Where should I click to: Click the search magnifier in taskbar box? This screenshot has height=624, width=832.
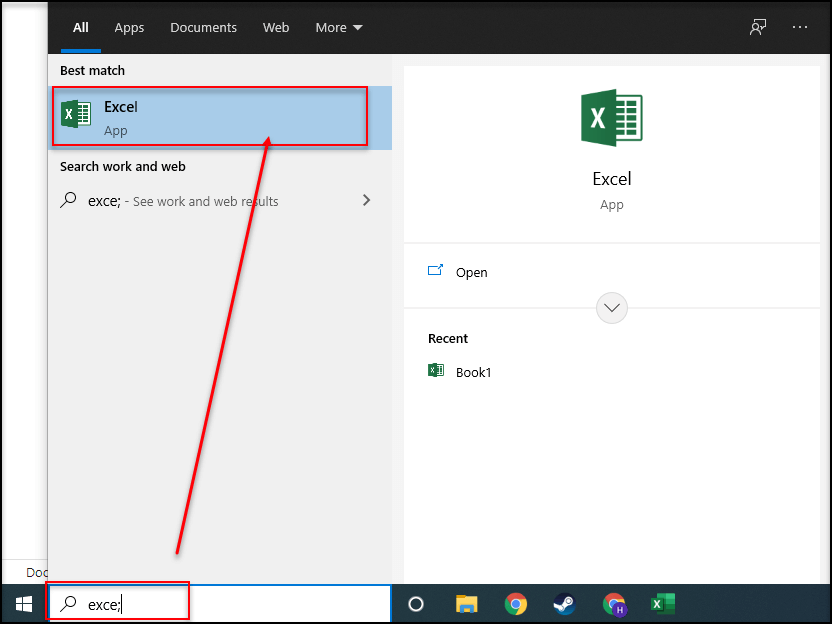tap(68, 604)
